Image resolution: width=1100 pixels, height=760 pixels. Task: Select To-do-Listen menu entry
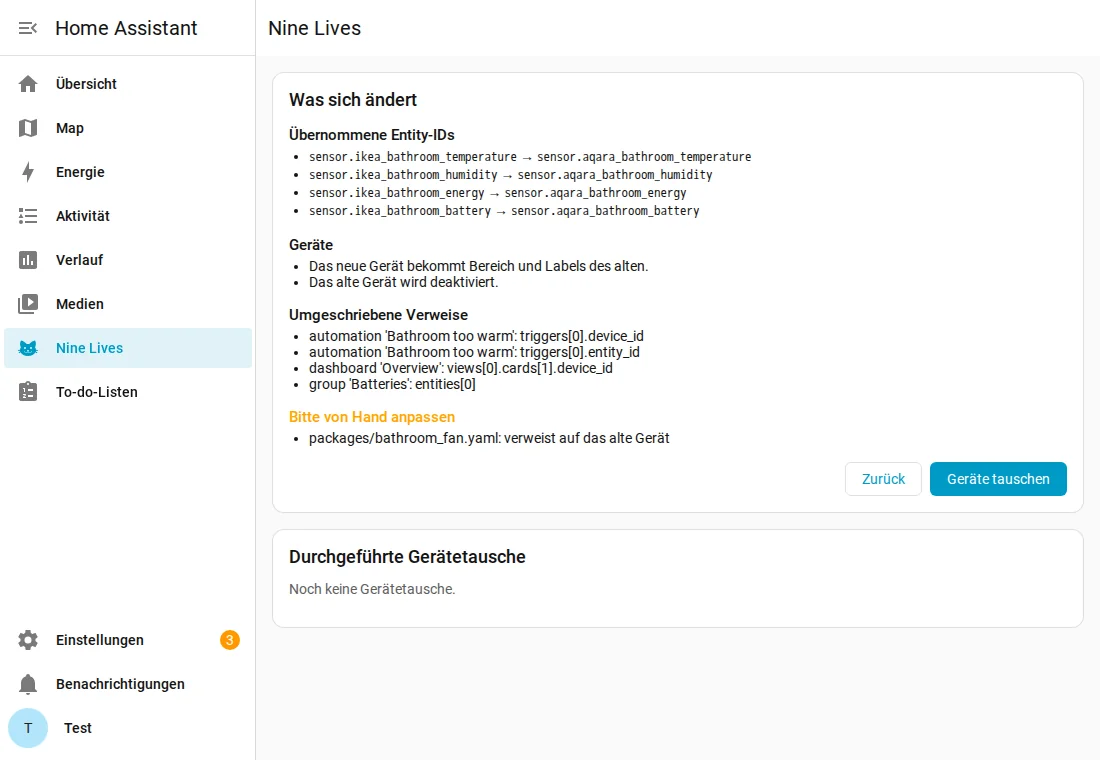tap(128, 392)
